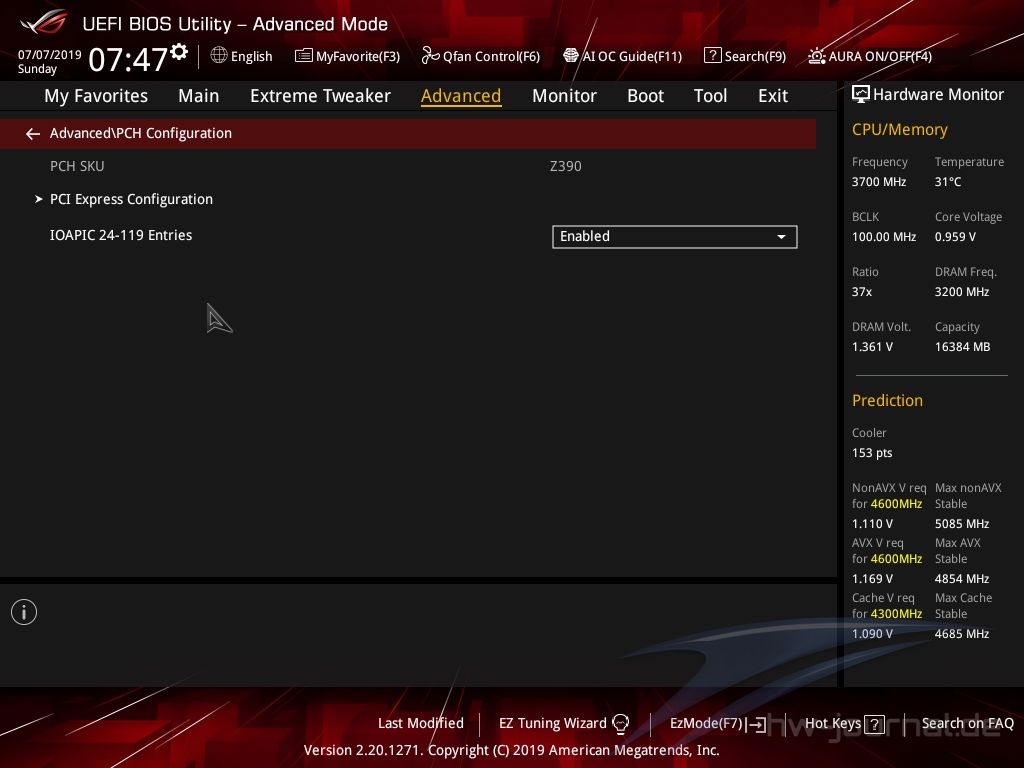Toggle AURA ON/OFF light icon
Image resolution: width=1024 pixels, height=768 pixels.
click(816, 56)
